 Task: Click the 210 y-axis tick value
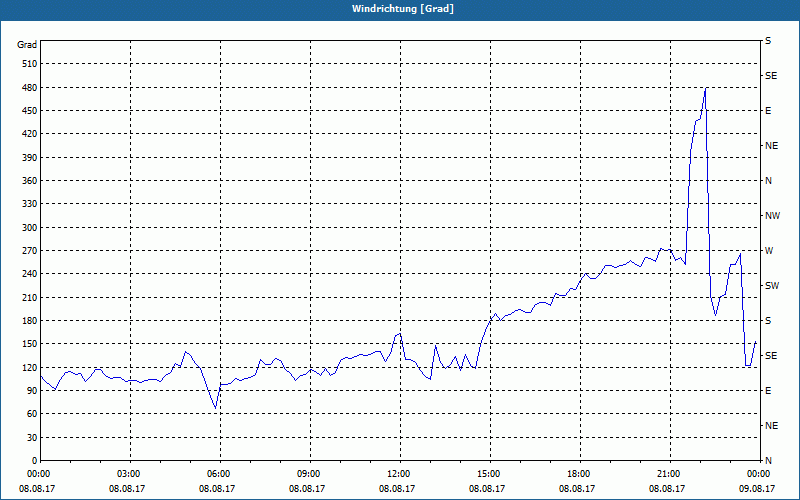point(29,297)
